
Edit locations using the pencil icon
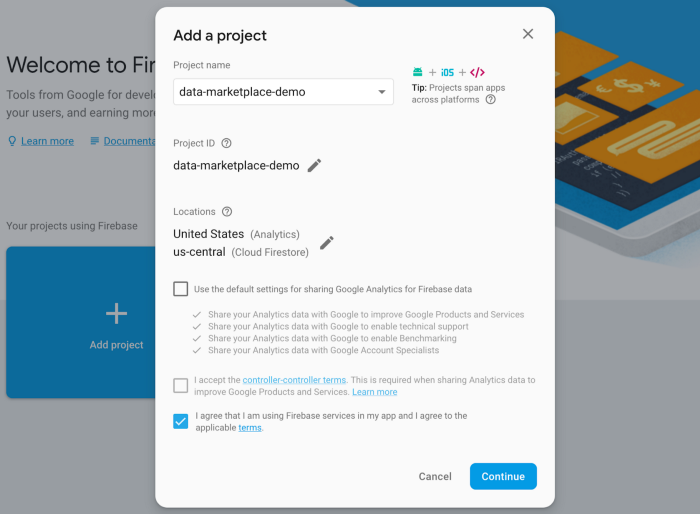tap(327, 242)
